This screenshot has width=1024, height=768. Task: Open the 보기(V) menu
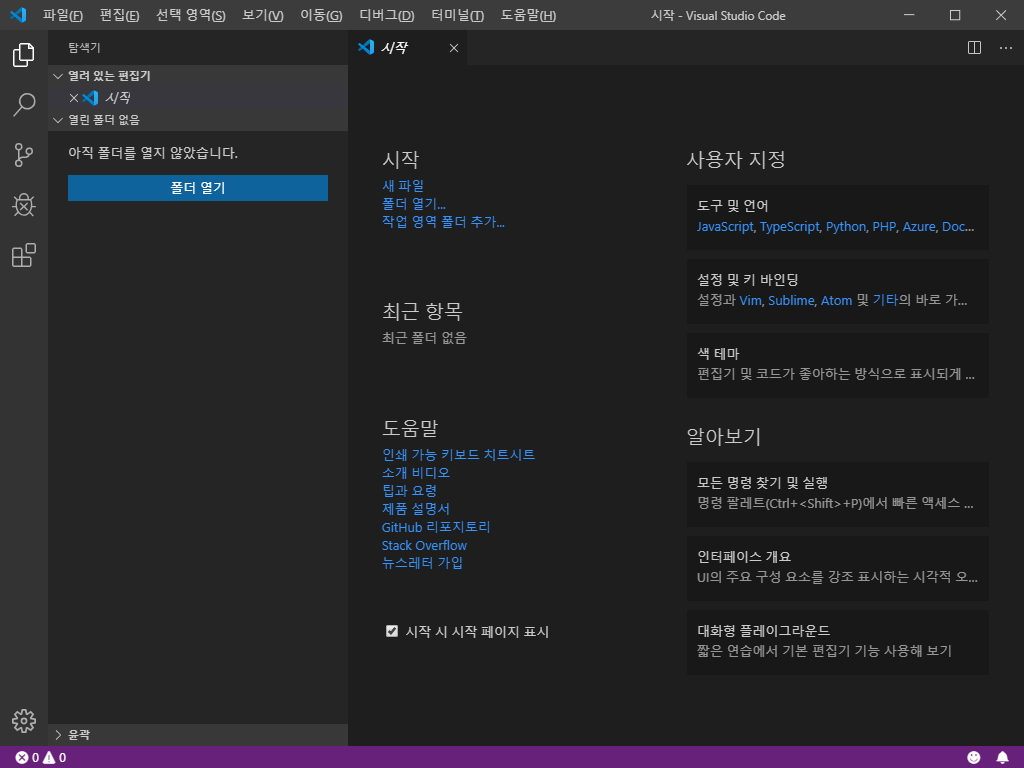[x=263, y=15]
